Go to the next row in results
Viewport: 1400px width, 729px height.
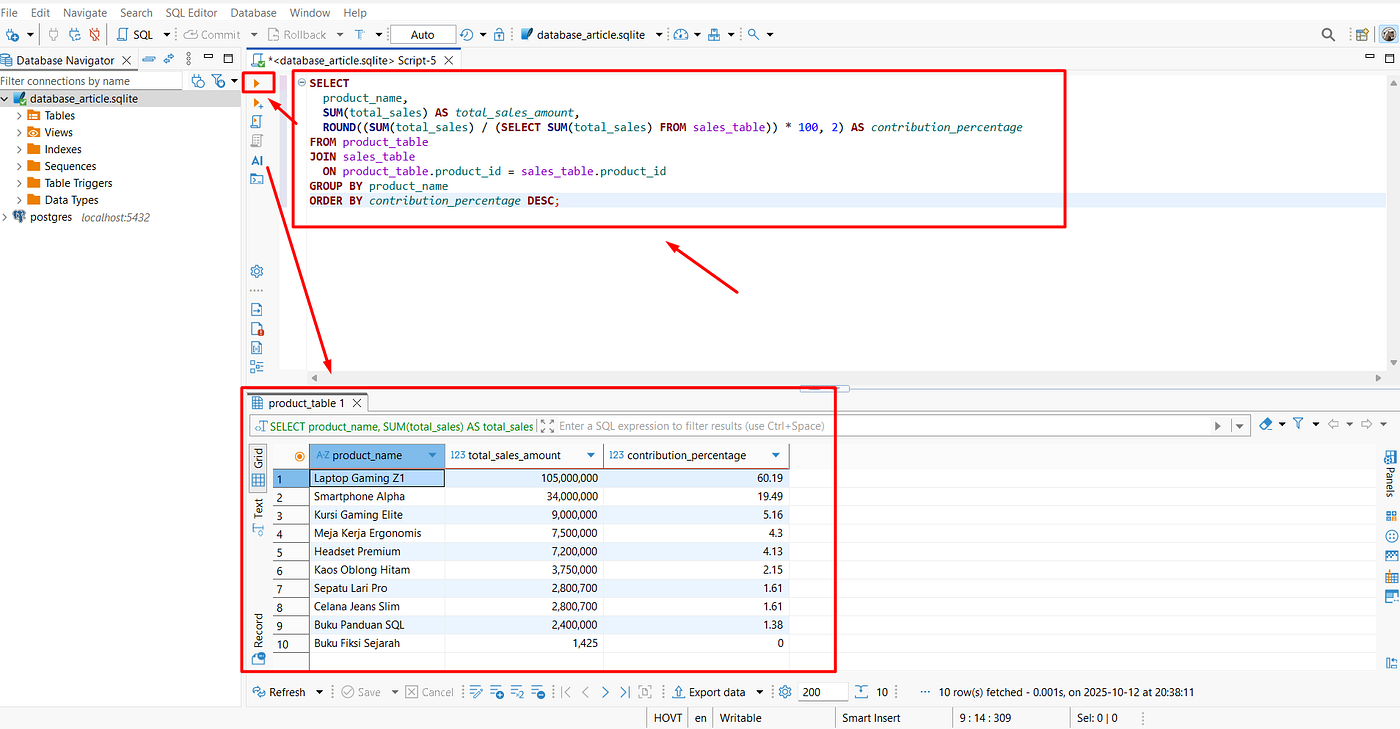coord(606,692)
